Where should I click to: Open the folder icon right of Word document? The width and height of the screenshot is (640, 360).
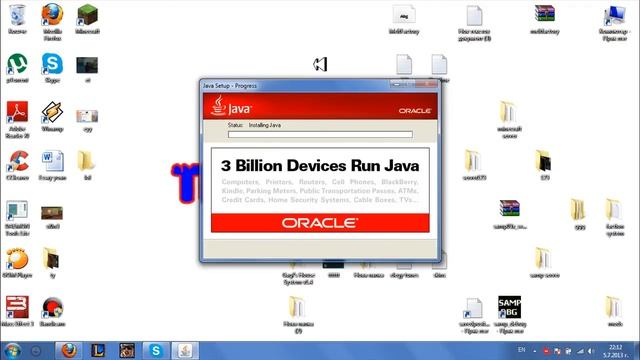point(86,162)
